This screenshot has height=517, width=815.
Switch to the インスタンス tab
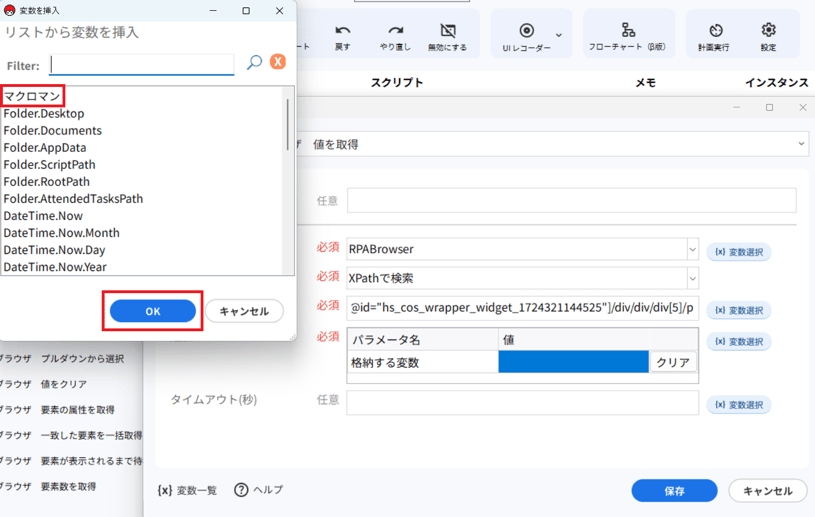click(777, 83)
